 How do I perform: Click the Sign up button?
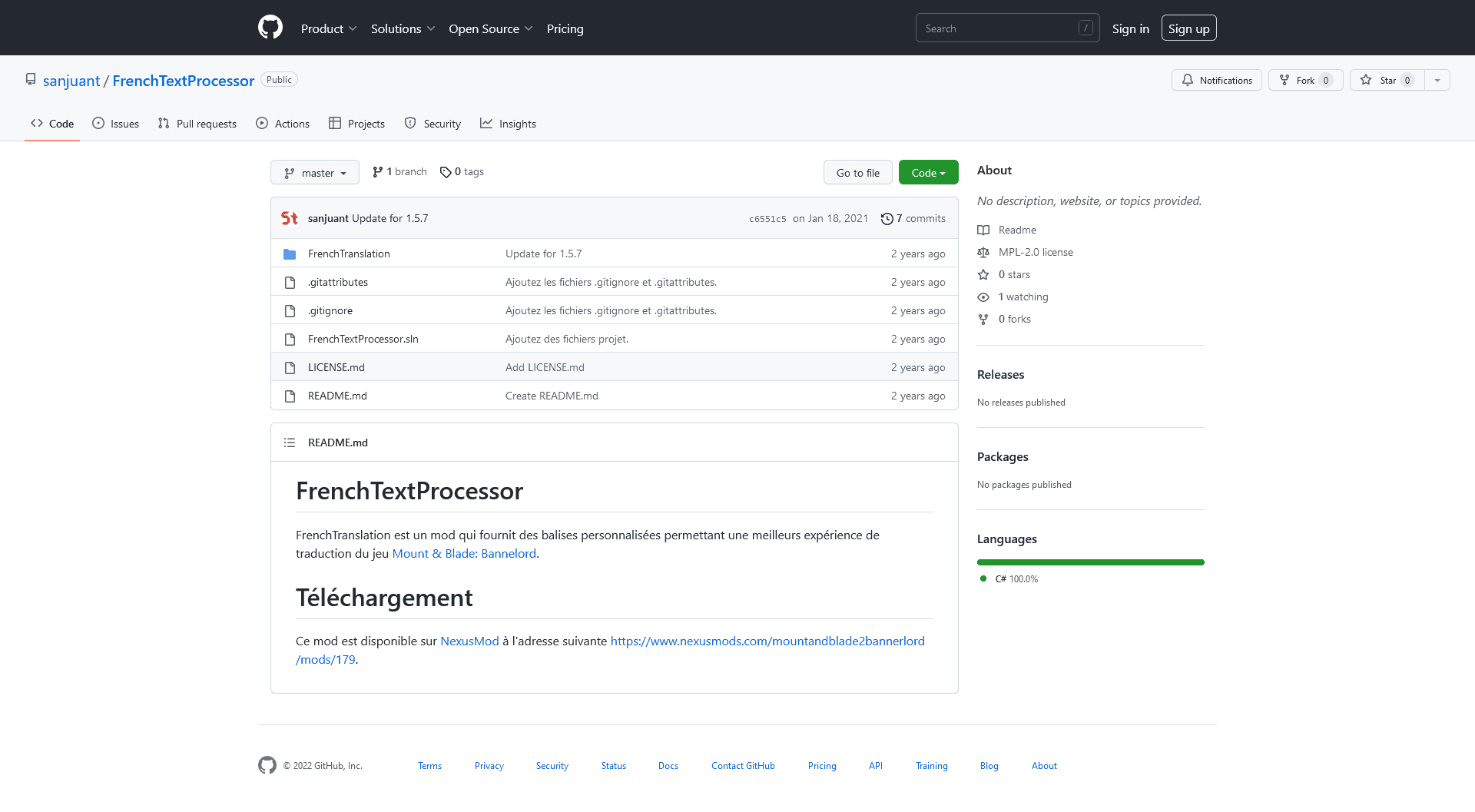1189,28
